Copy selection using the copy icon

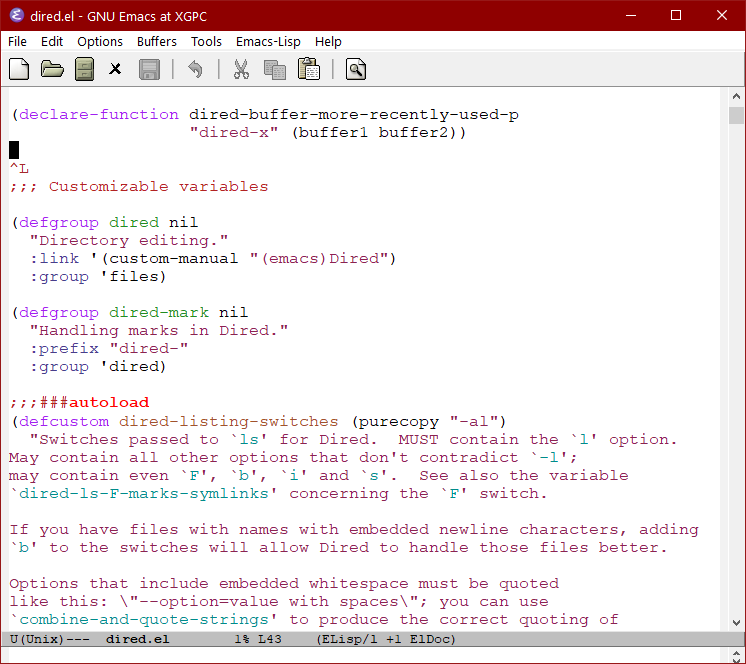pyautogui.click(x=275, y=69)
